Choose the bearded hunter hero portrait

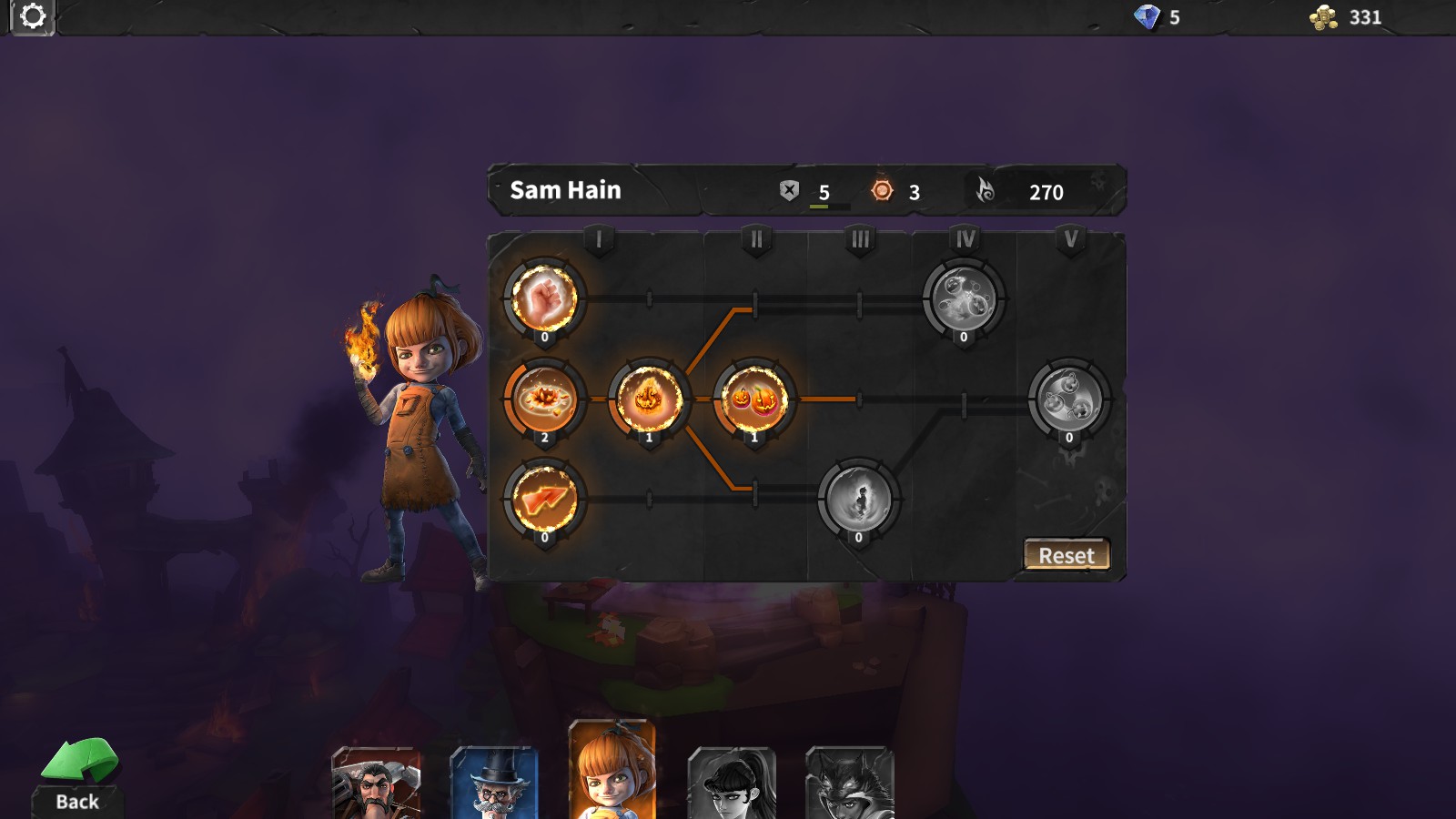376,784
